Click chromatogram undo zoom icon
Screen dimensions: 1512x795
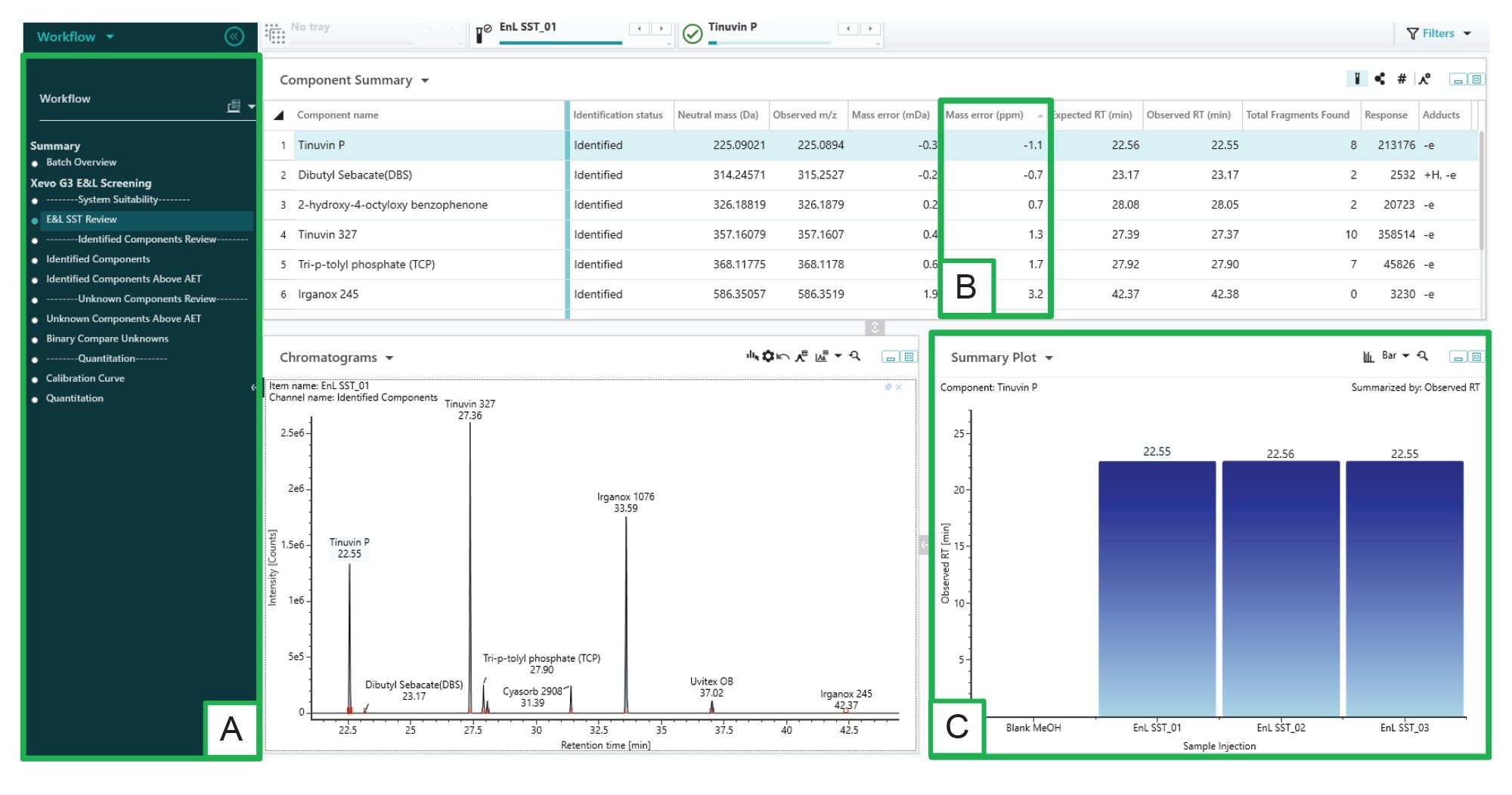click(783, 357)
